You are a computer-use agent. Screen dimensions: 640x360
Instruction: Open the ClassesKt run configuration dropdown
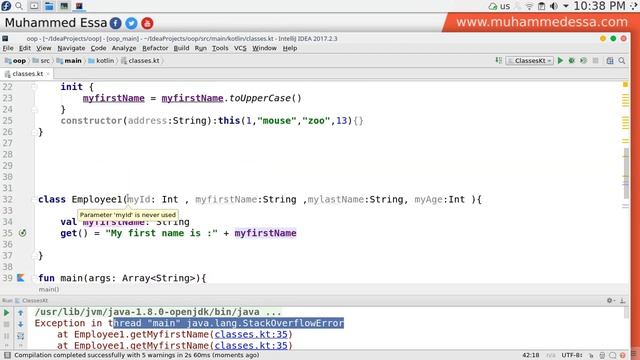529,60
